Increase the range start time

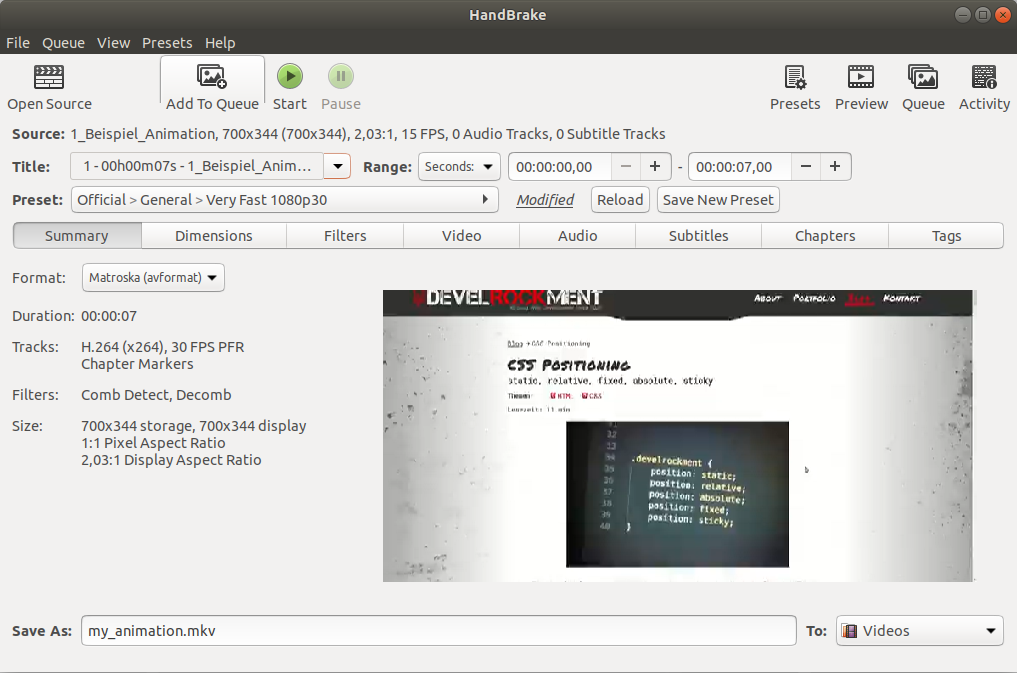655,167
